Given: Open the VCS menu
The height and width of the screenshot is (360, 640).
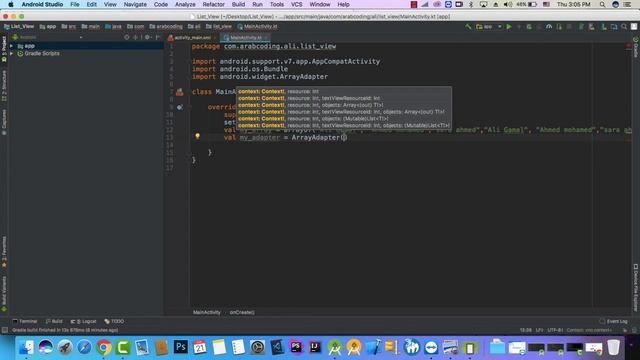Looking at the screenshot, I should 296,4.
